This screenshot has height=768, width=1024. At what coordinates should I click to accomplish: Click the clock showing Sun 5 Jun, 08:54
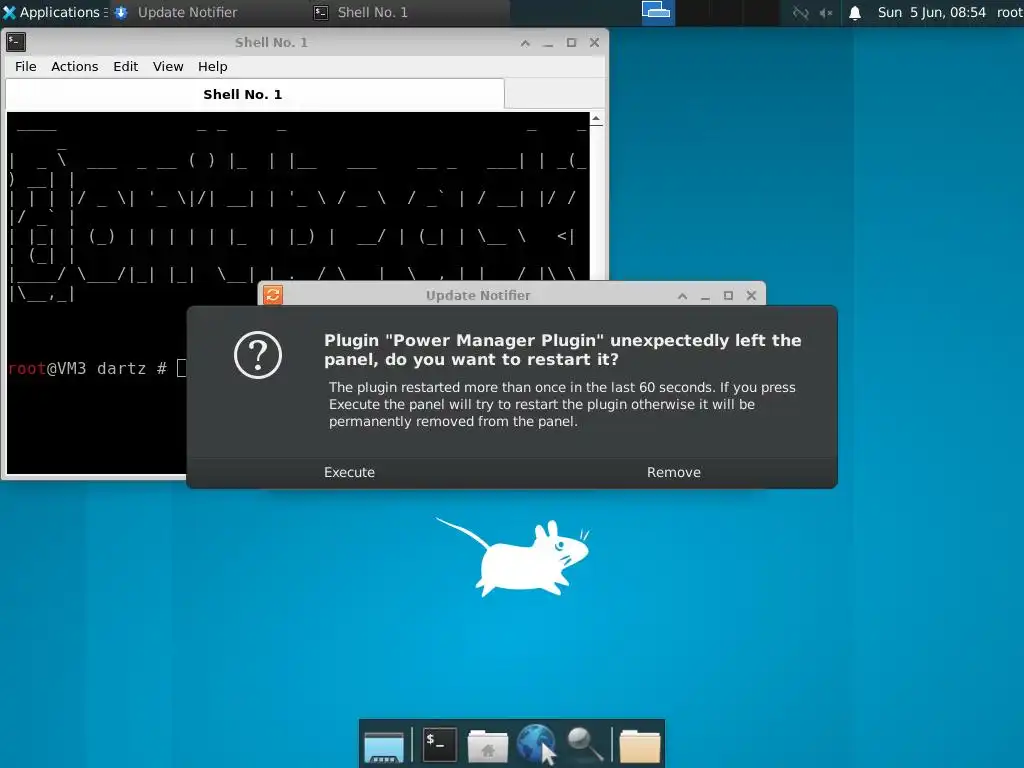tap(931, 12)
